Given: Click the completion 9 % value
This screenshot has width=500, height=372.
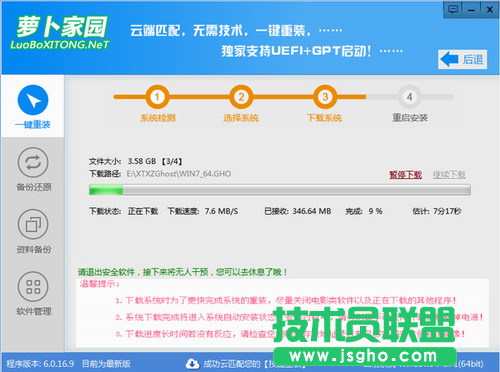Looking at the screenshot, I should tap(375, 211).
